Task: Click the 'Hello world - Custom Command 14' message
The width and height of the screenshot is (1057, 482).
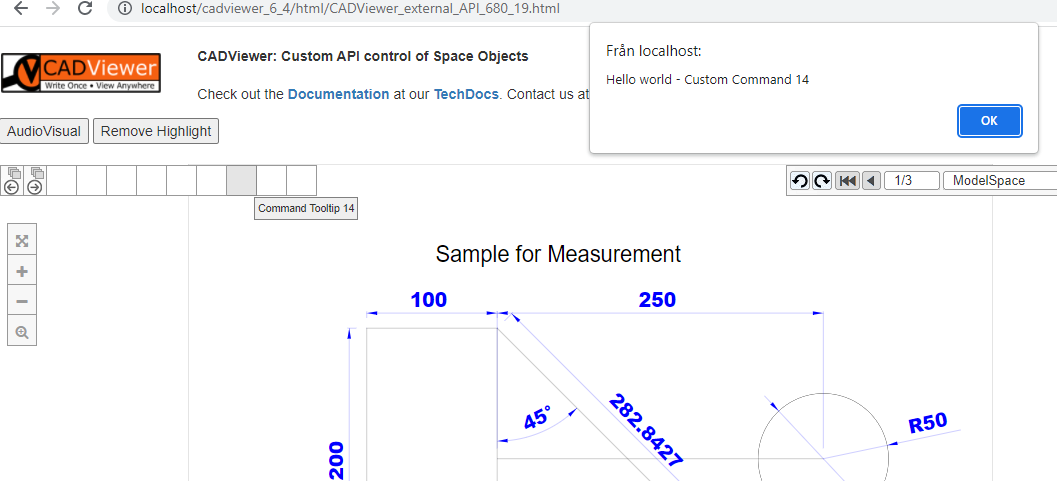Action: click(707, 80)
